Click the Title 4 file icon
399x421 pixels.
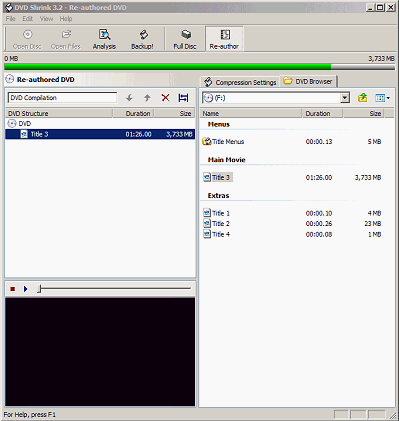(207, 234)
